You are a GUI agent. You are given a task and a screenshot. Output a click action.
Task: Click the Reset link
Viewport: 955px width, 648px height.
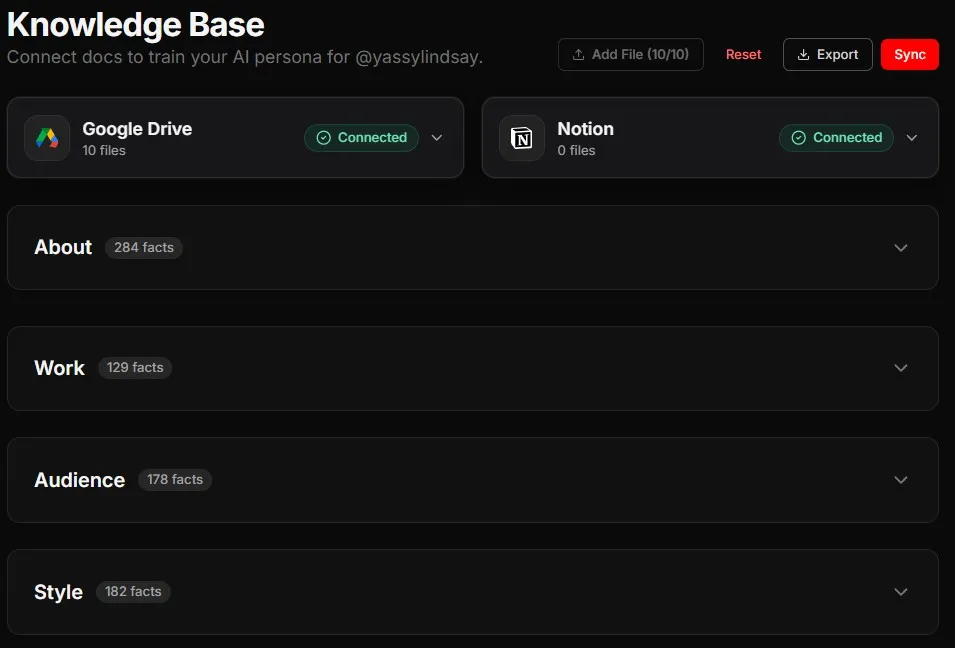pyautogui.click(x=743, y=55)
